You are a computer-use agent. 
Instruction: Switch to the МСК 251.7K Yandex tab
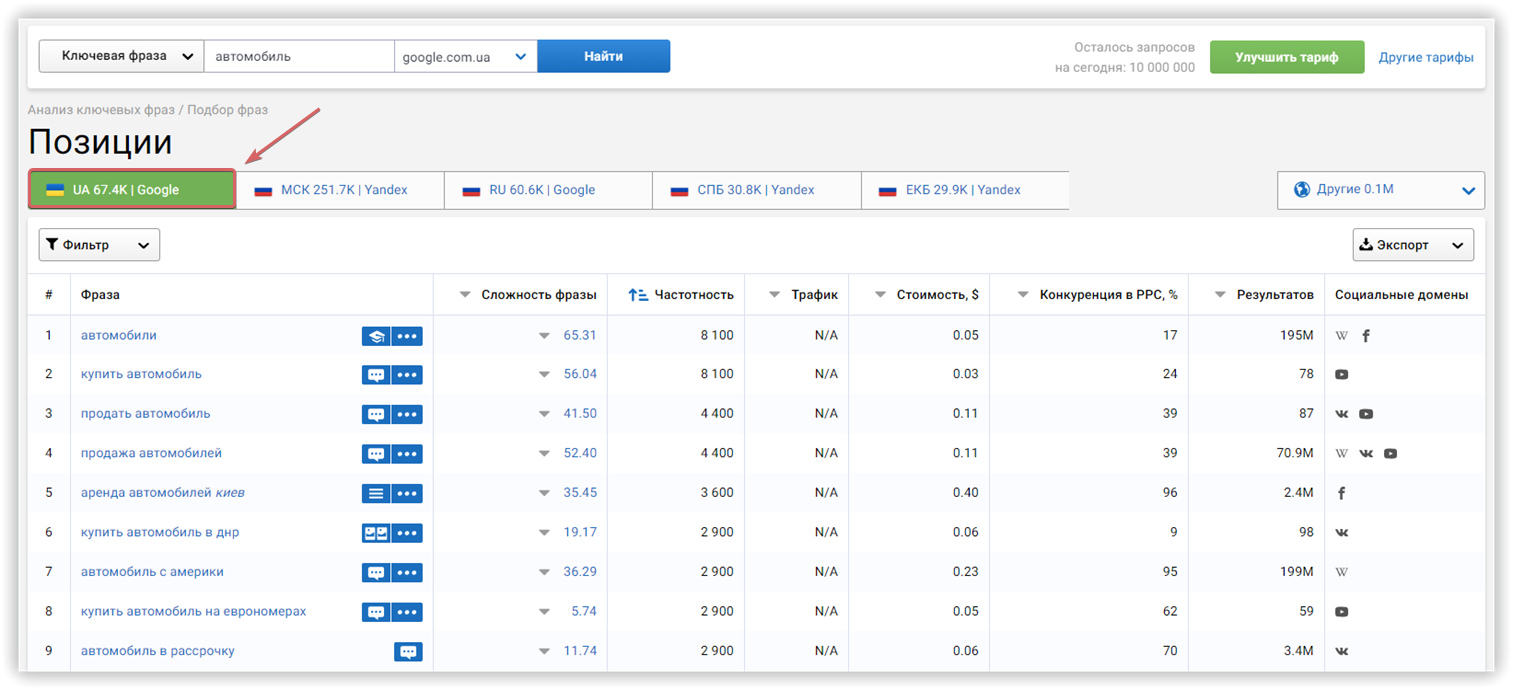tap(340, 189)
